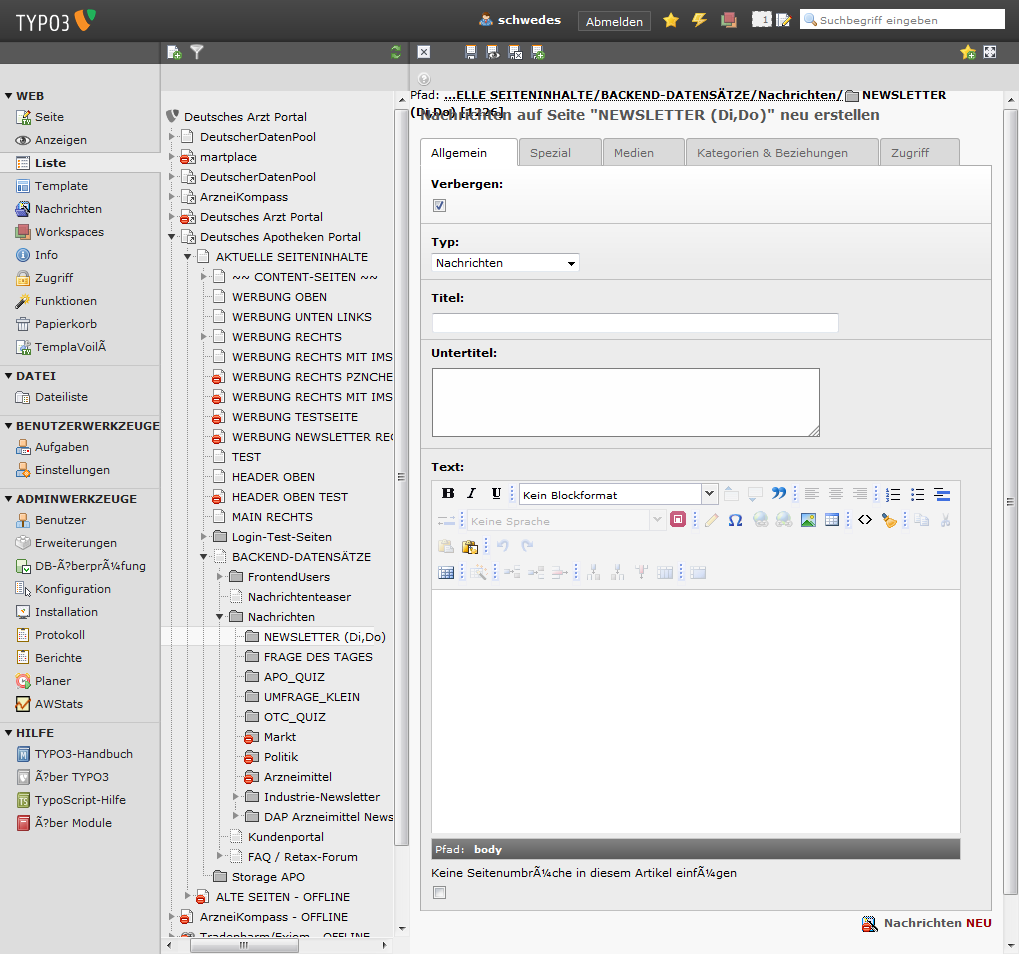Viewport: 1019px width, 954px height.
Task: Enable the no page breaks checkbox
Action: [x=439, y=893]
